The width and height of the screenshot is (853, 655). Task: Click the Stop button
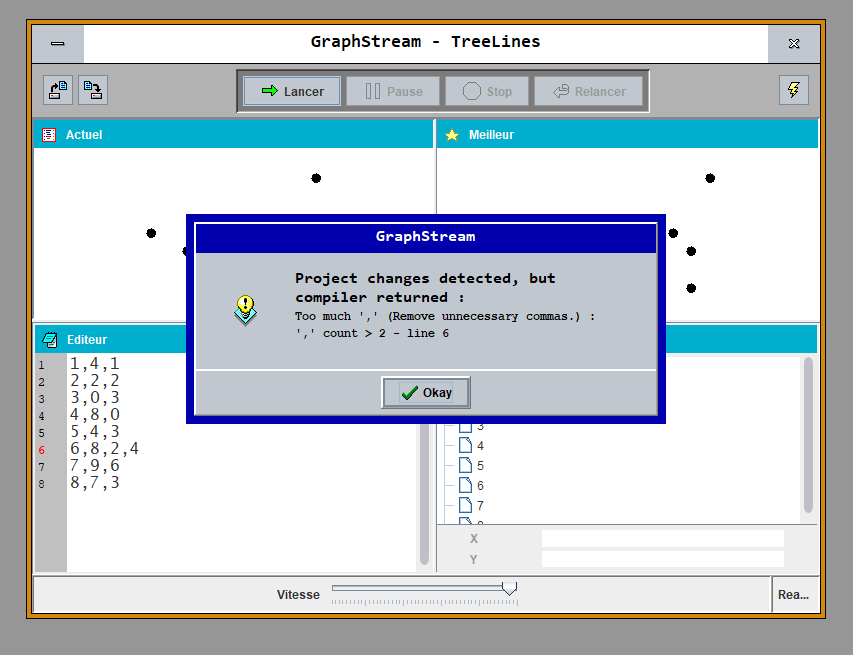click(487, 91)
